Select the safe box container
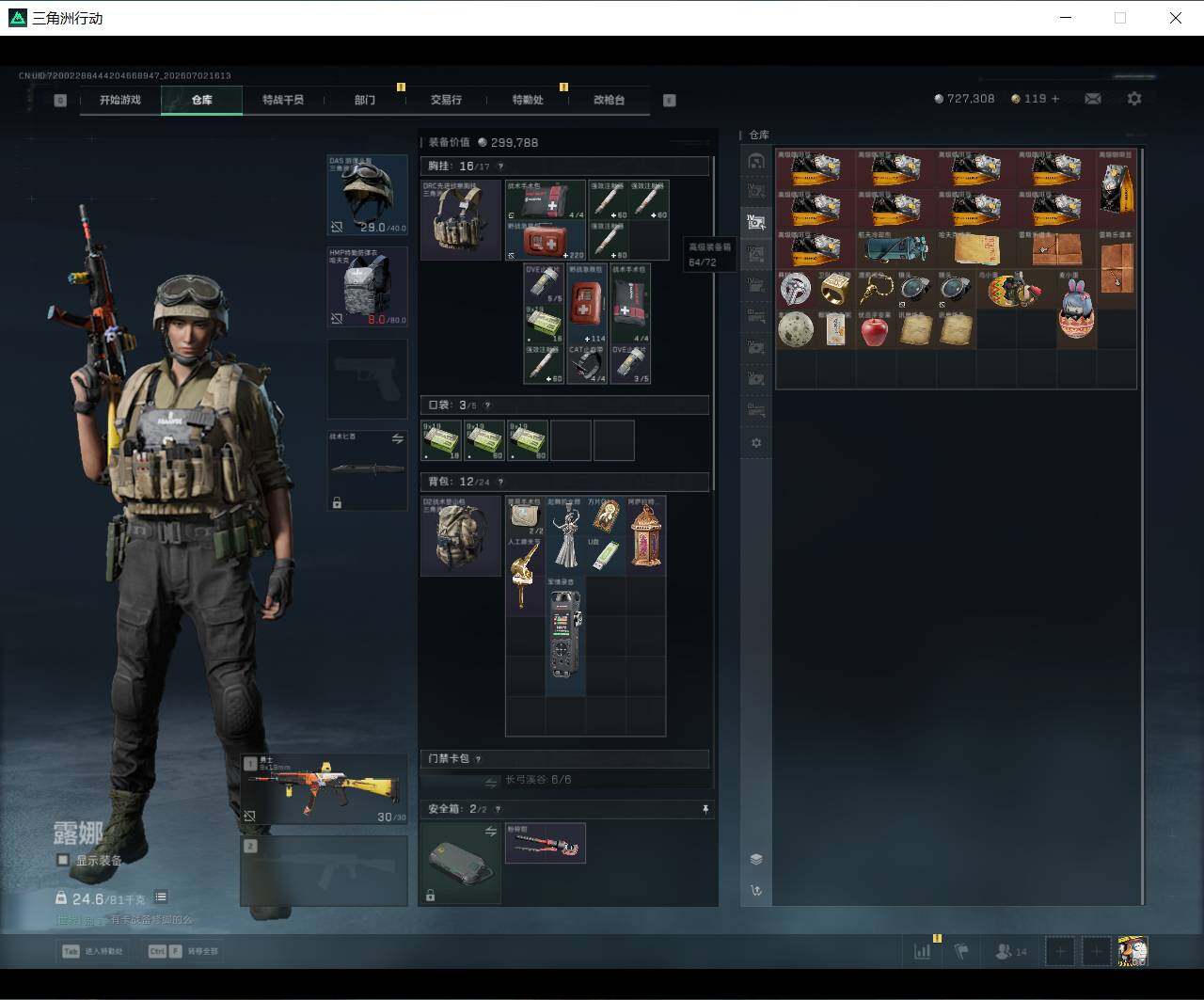The width and height of the screenshot is (1204, 1000). 461,863
